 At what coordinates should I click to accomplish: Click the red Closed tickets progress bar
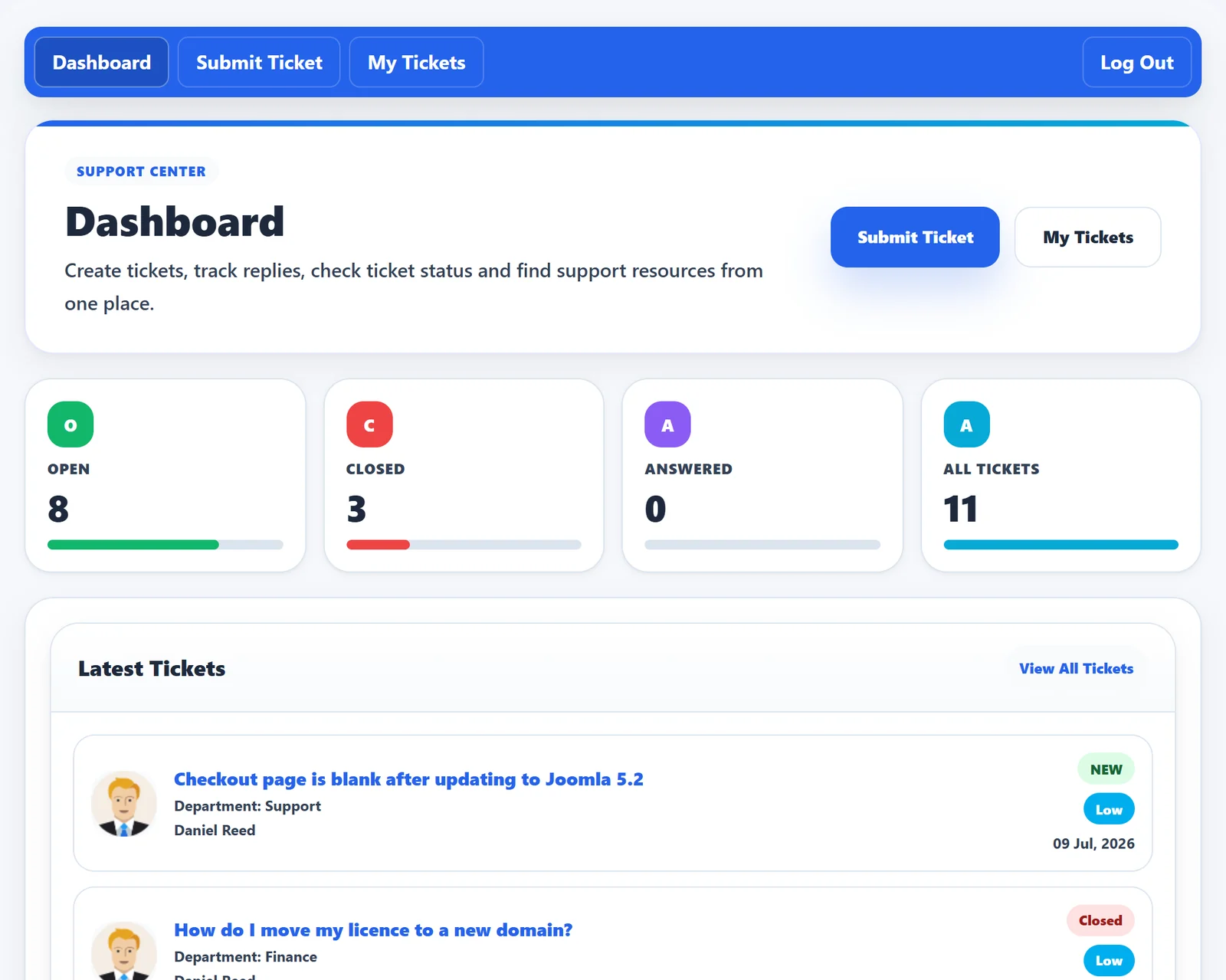tap(464, 545)
